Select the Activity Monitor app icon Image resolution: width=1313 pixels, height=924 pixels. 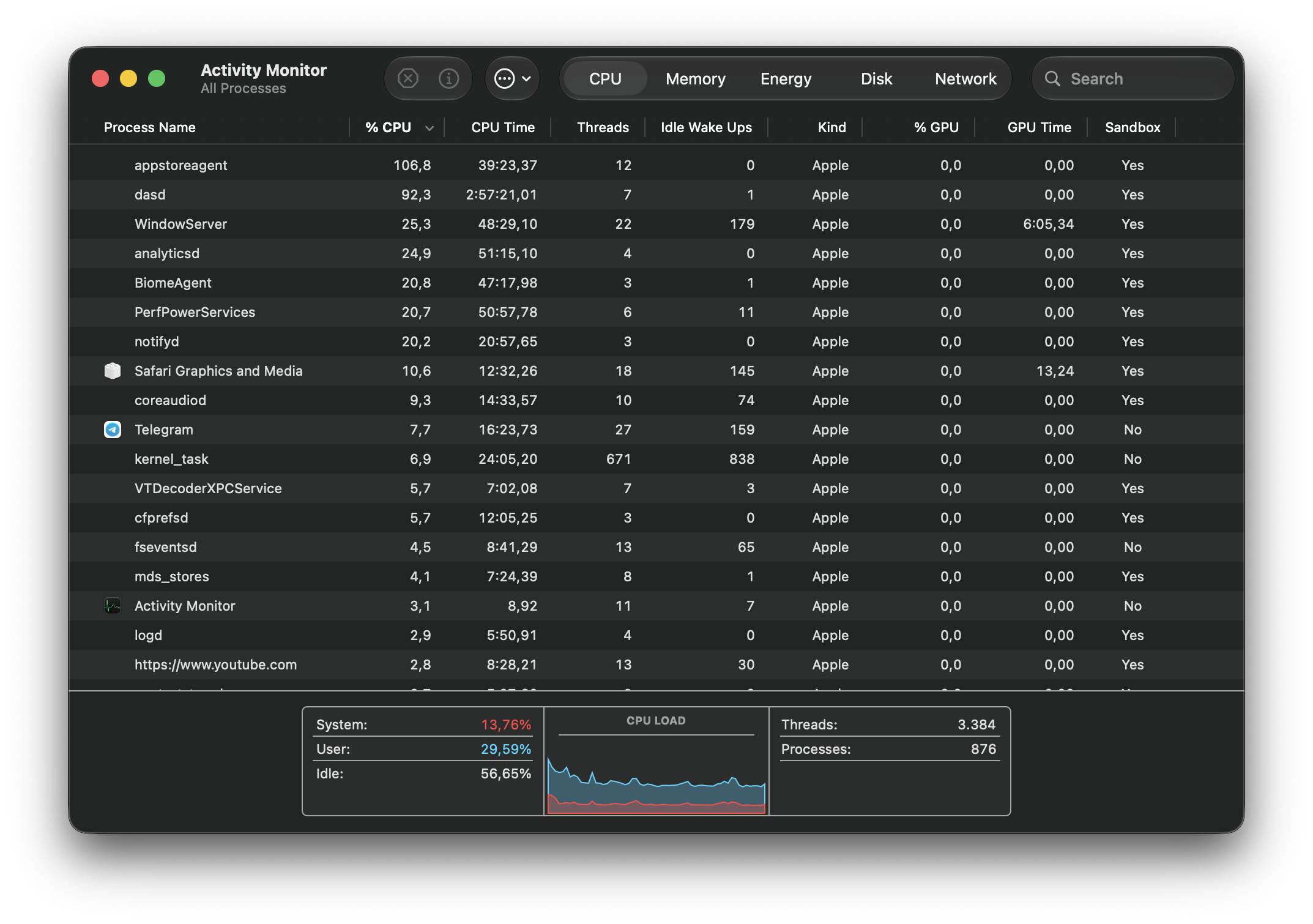tap(113, 606)
